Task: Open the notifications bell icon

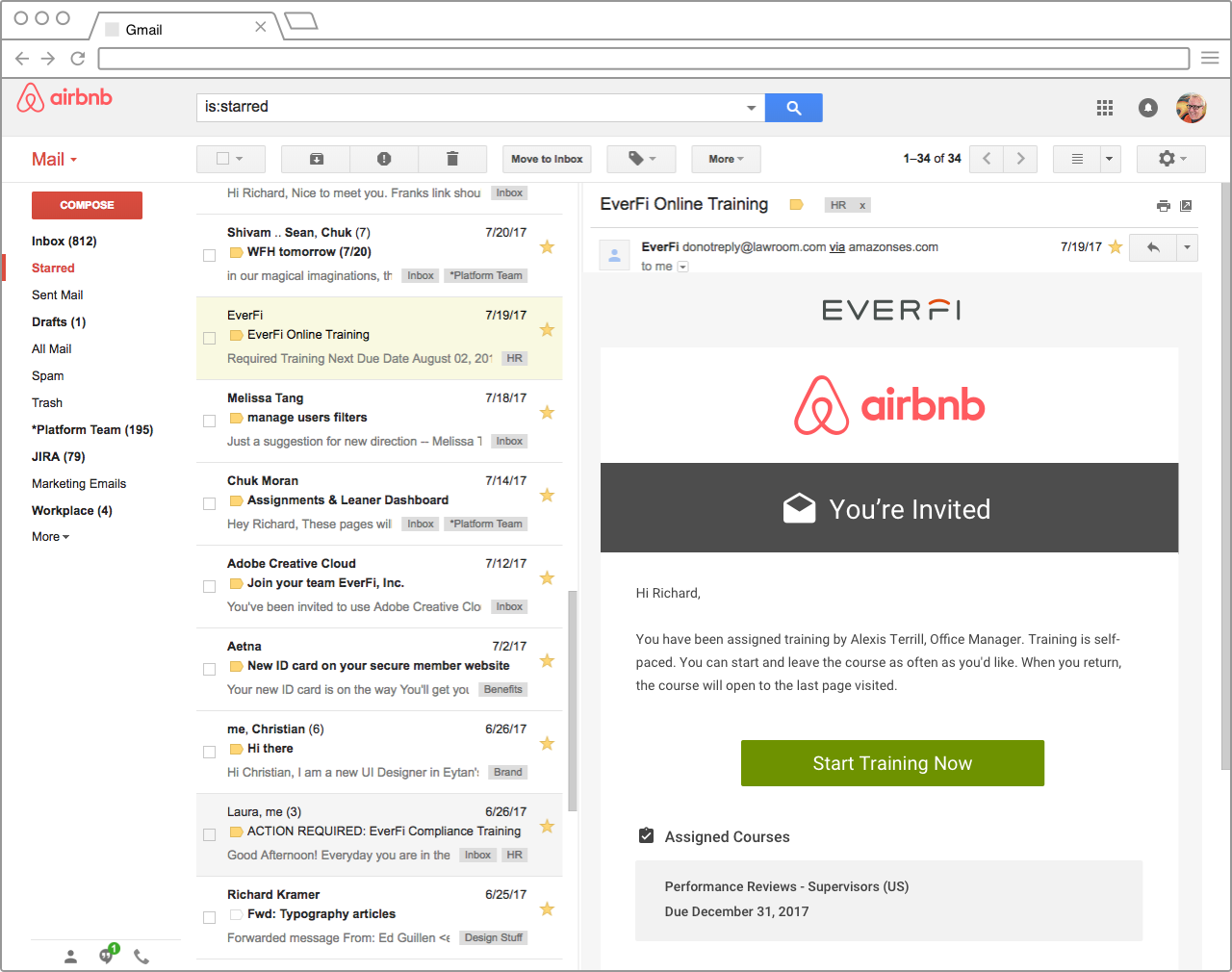Action: click(x=1148, y=108)
